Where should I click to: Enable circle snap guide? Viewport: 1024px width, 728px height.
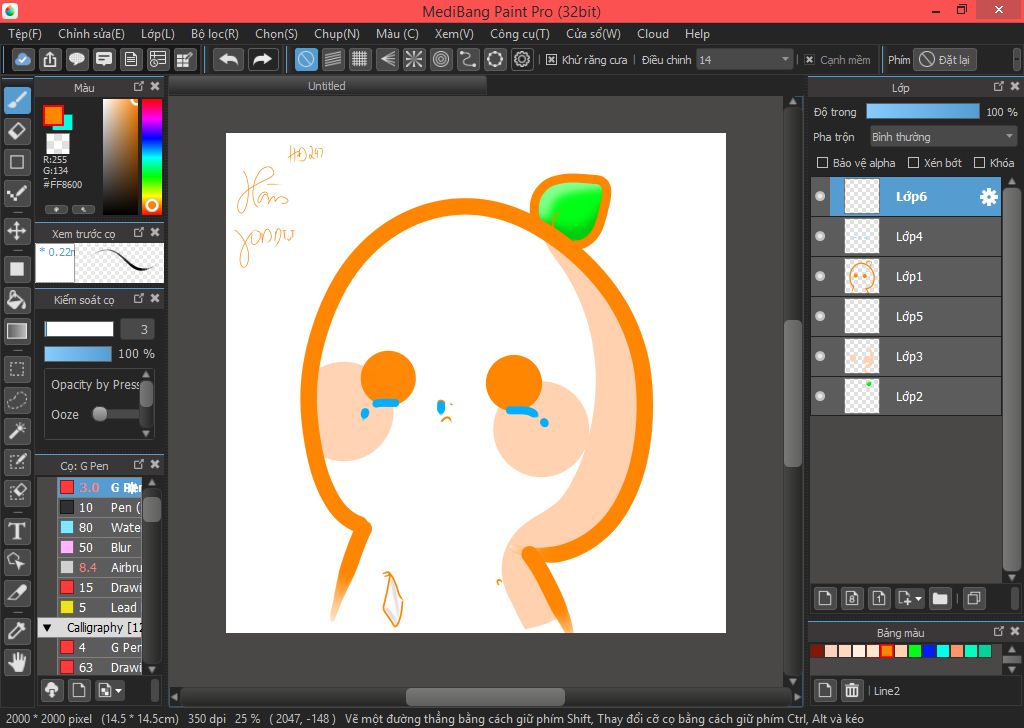coord(441,59)
